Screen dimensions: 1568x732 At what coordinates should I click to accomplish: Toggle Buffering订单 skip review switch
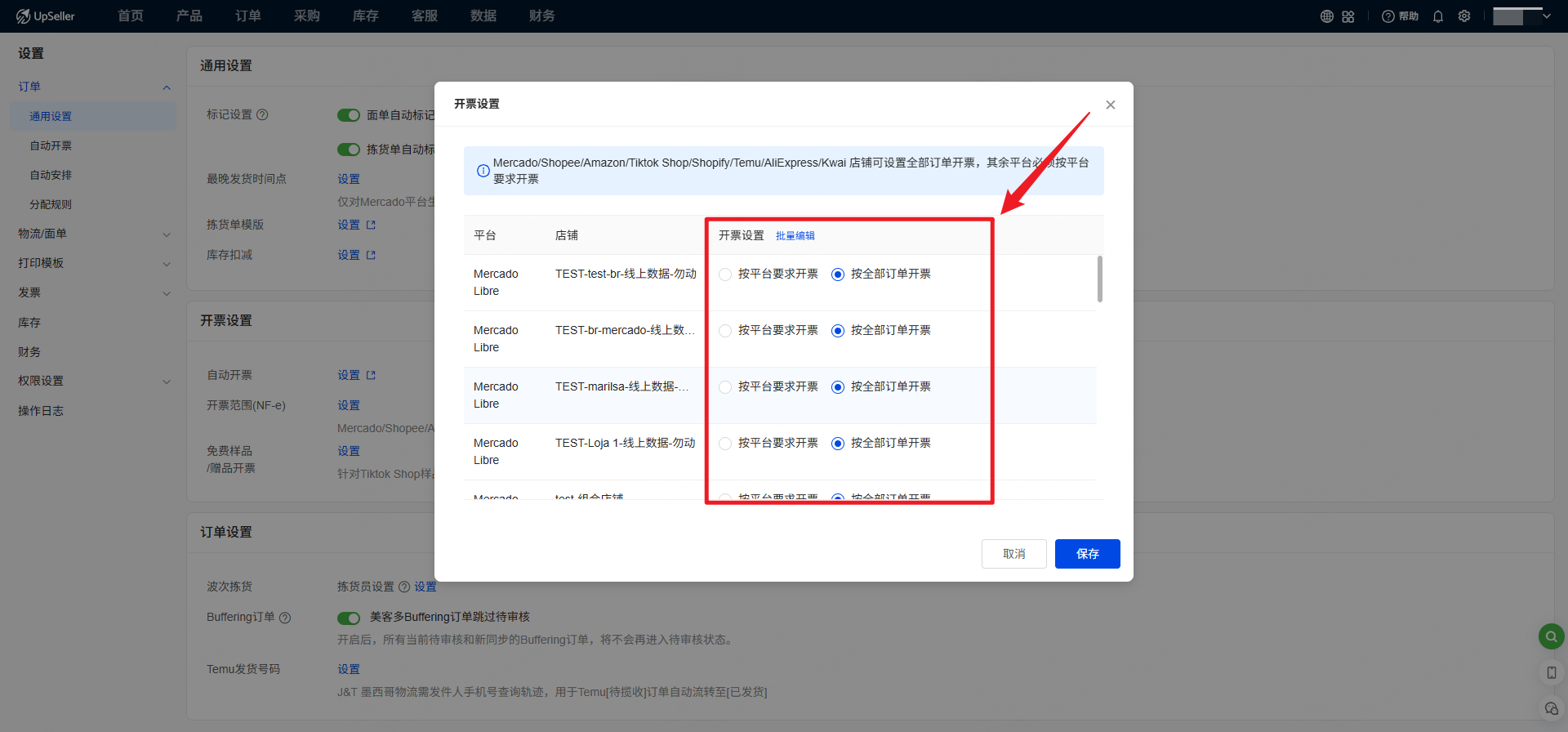tap(349, 618)
